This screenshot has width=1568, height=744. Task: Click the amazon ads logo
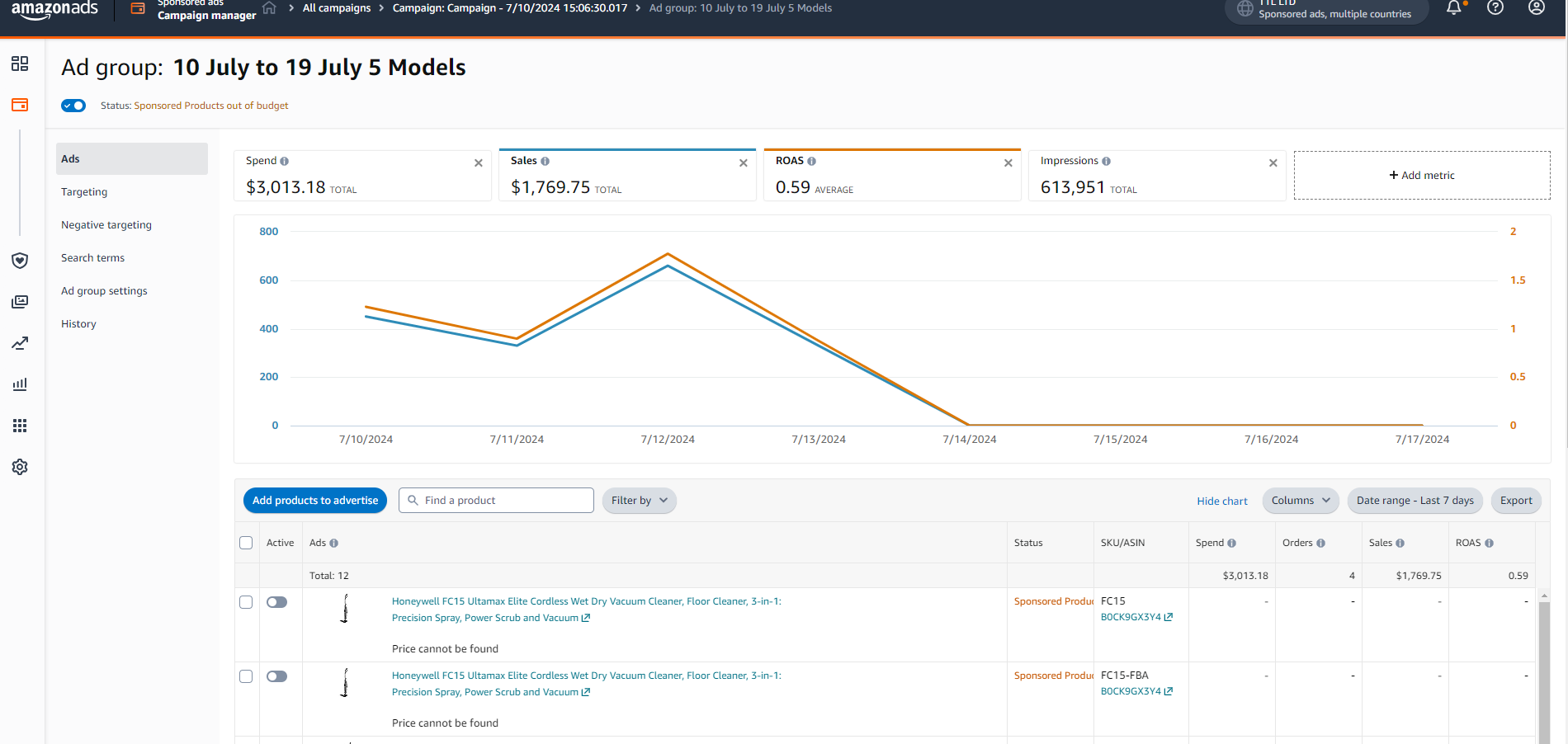click(54, 9)
